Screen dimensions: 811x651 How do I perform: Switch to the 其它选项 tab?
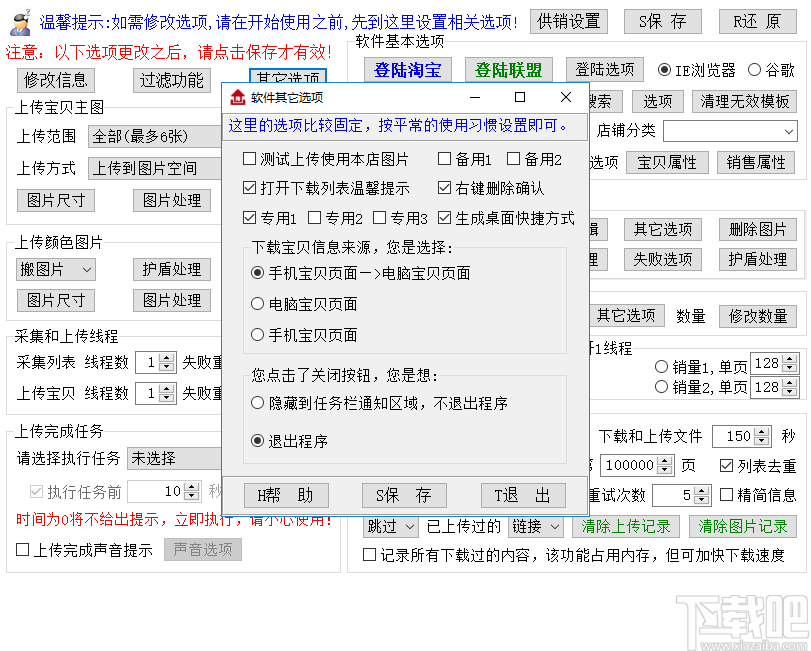pos(286,77)
